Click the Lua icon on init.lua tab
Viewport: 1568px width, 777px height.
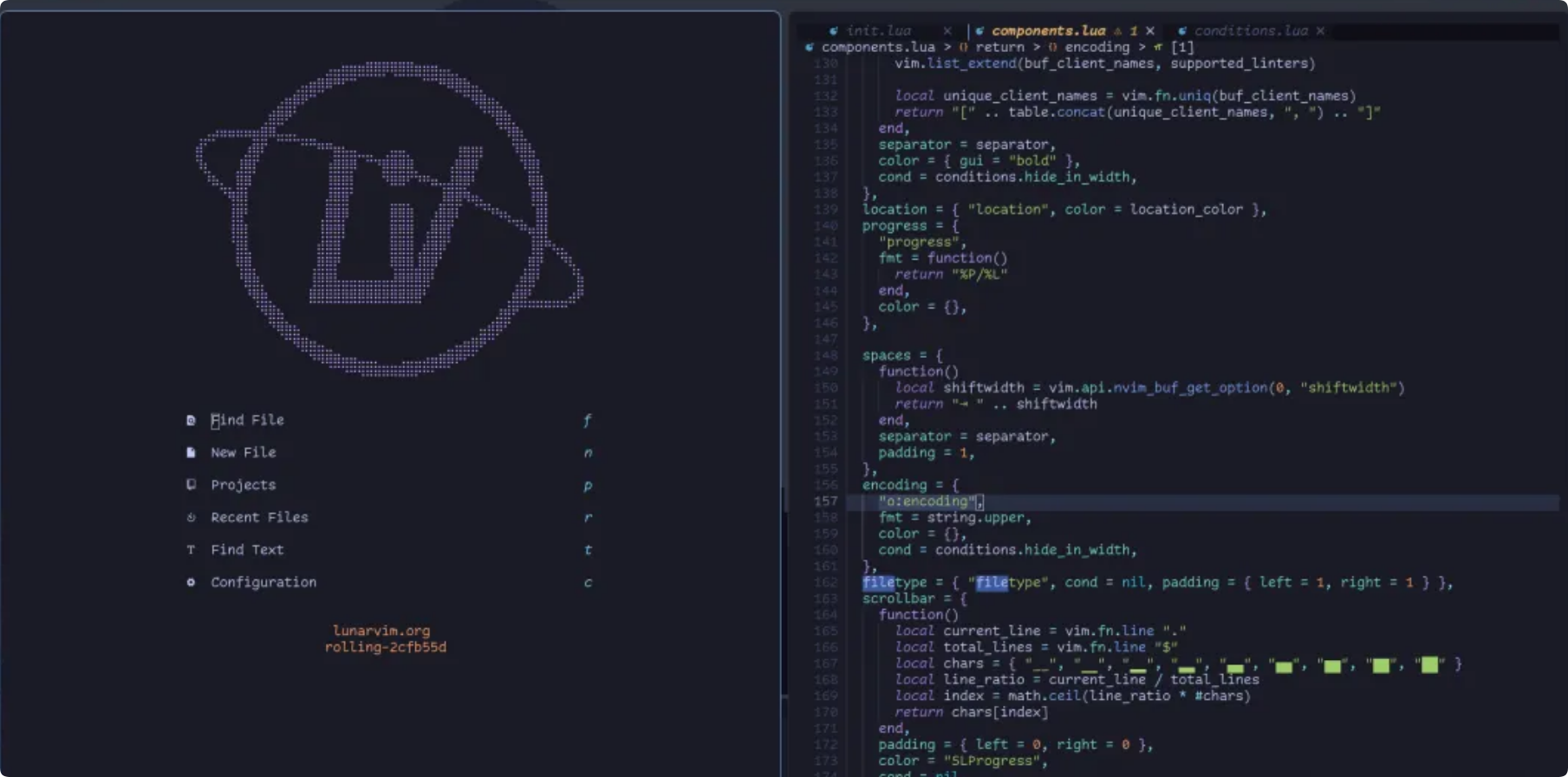click(833, 31)
